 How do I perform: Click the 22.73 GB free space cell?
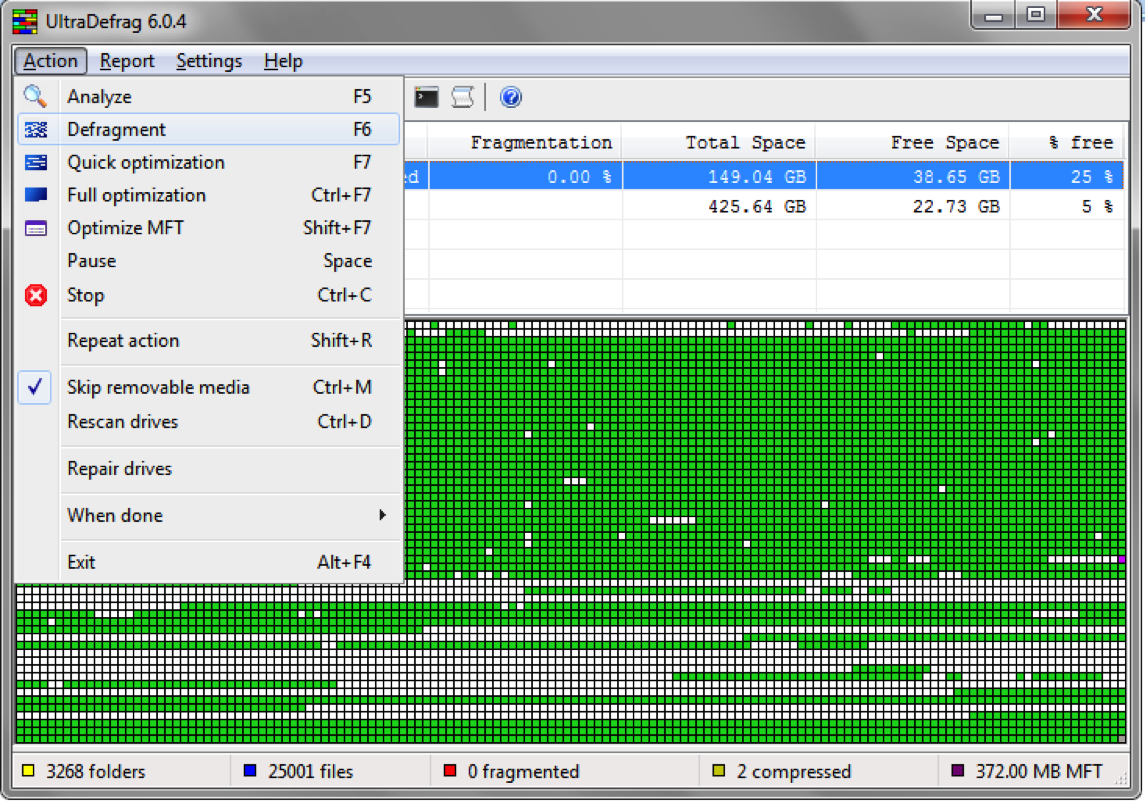[913, 206]
